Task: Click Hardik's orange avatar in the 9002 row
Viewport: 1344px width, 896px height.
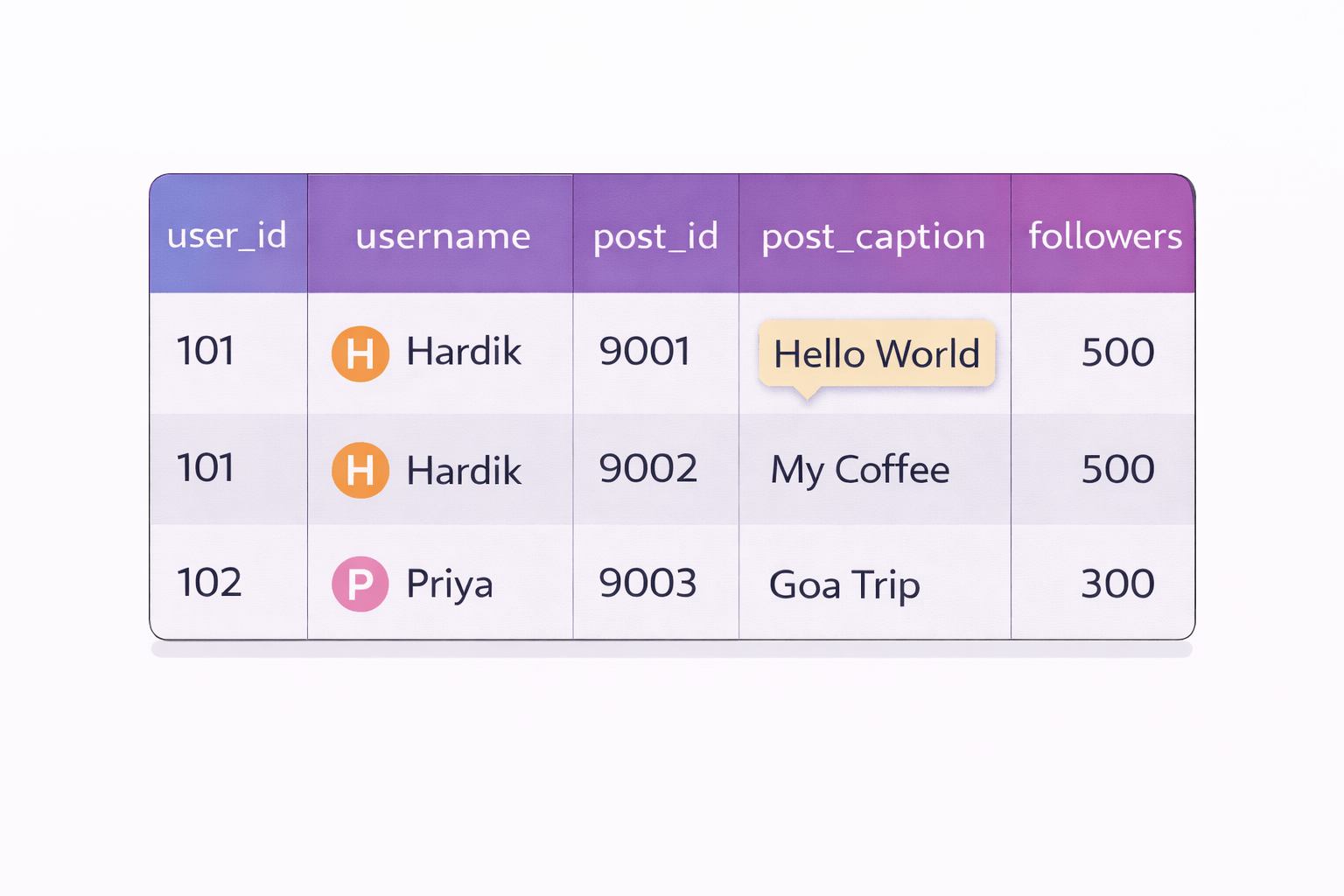Action: [x=360, y=471]
